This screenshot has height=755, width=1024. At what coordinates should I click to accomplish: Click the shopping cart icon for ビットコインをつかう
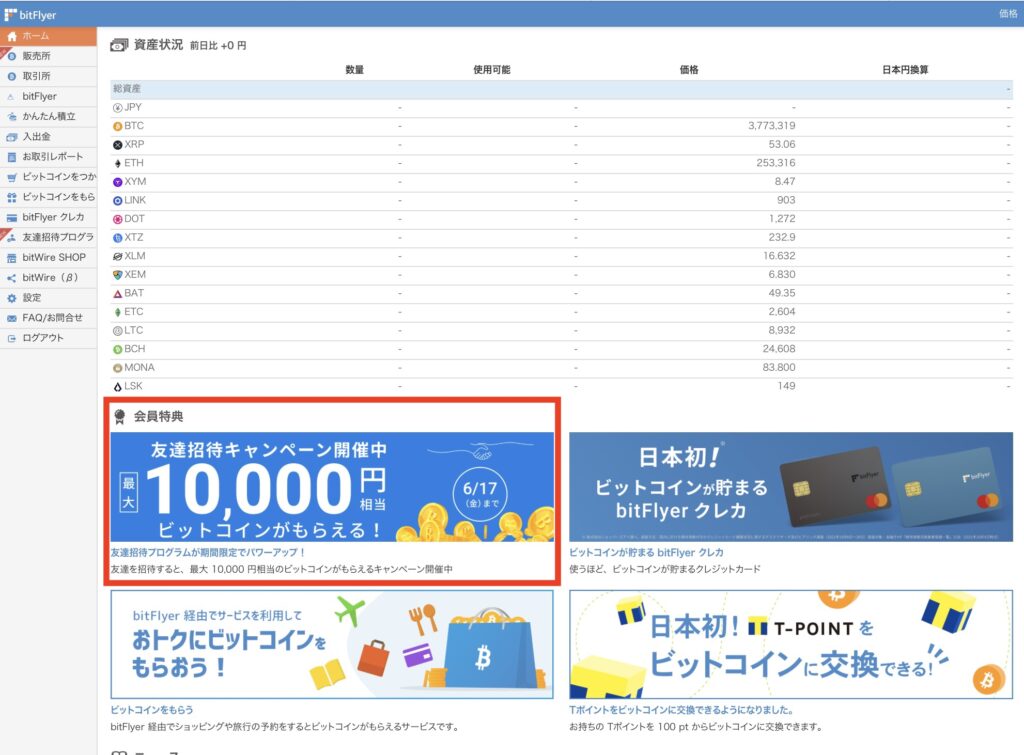(x=12, y=177)
